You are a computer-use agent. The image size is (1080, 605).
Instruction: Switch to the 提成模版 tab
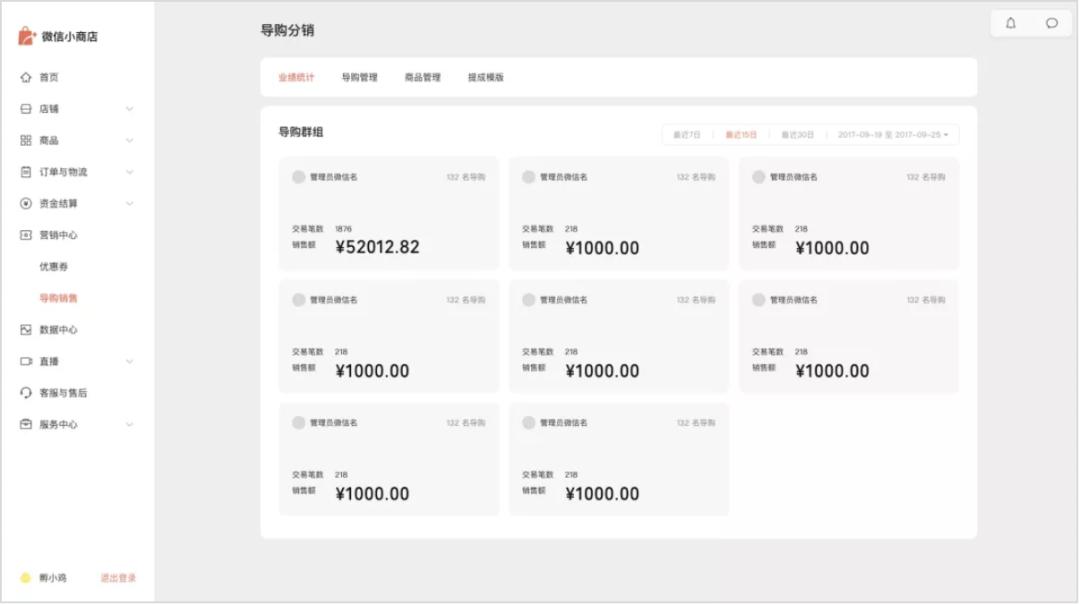coord(486,78)
